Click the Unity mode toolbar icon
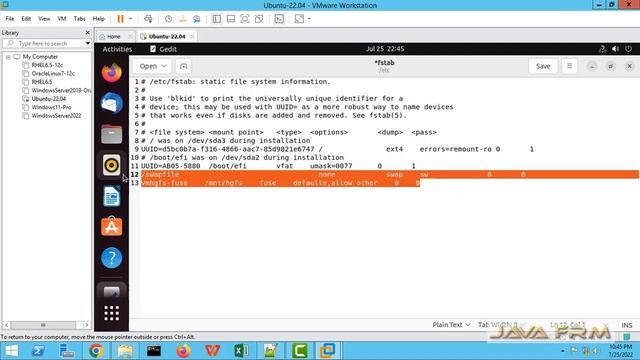Image resolution: width=640 pixels, height=360 pixels. click(x=259, y=19)
